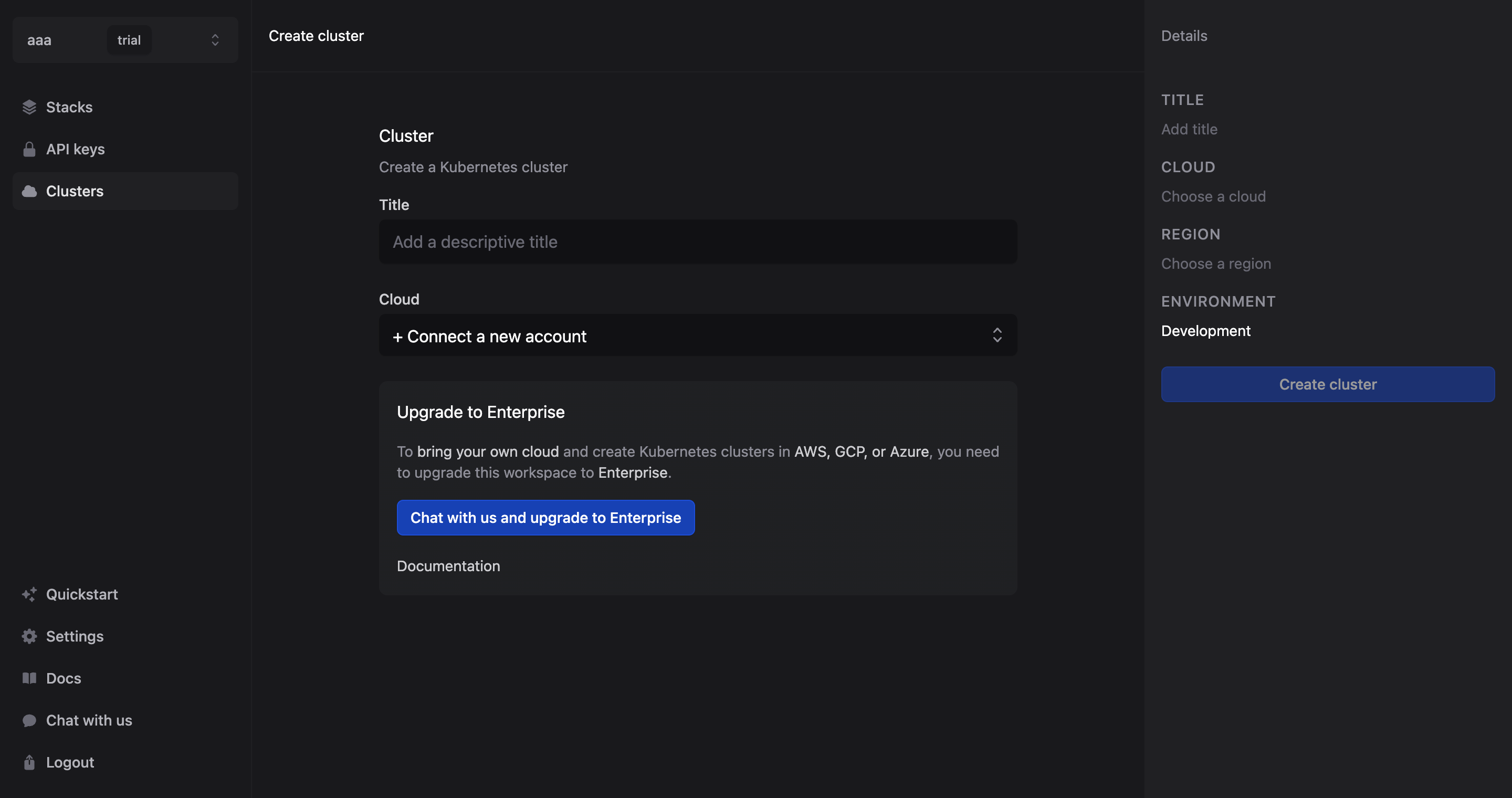
Task: Select the Stacks icon in sidebar
Action: (29, 107)
